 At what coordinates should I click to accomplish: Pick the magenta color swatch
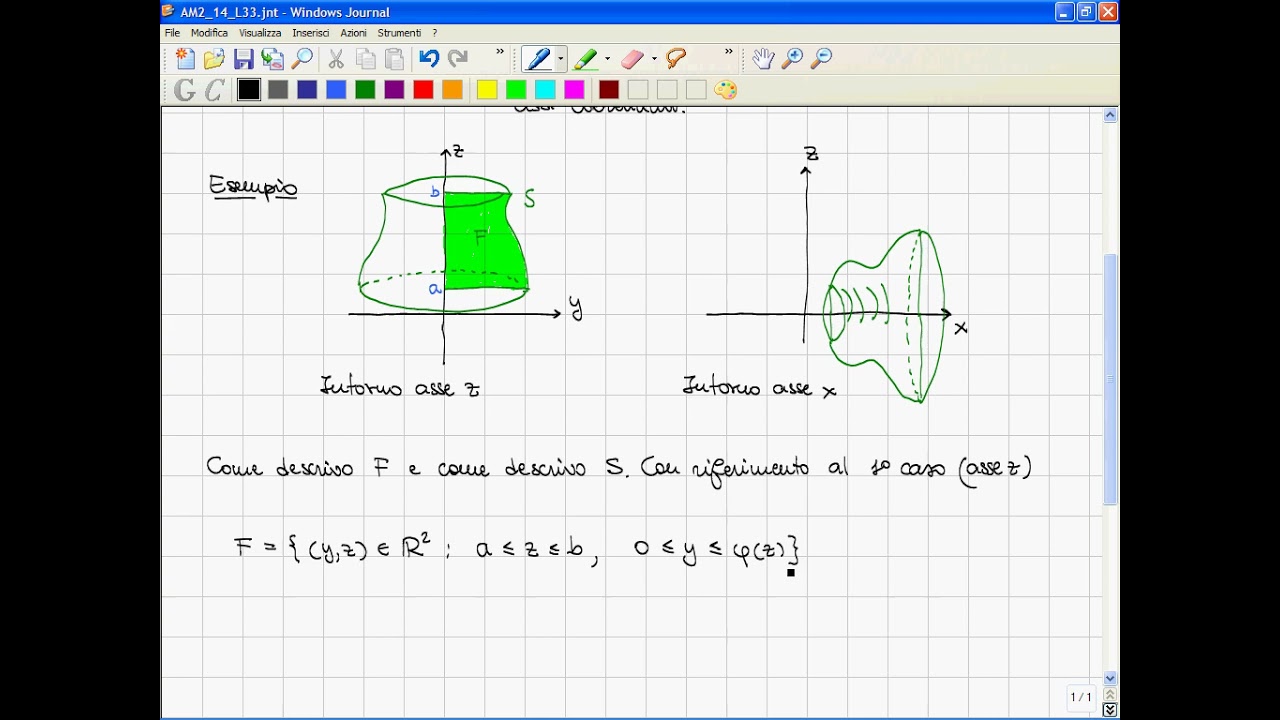[x=574, y=90]
